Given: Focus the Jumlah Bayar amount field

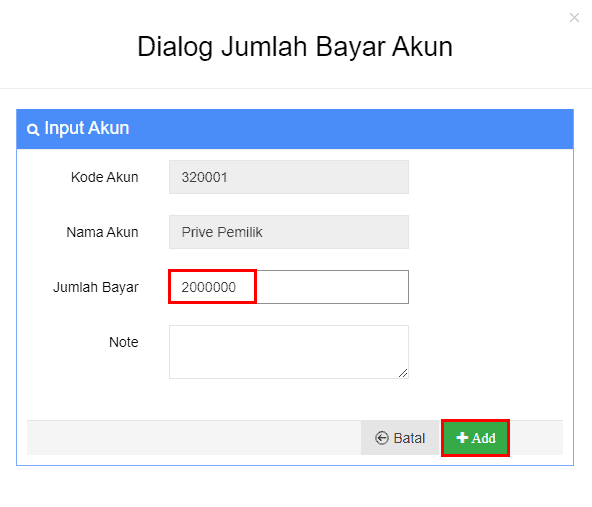Looking at the screenshot, I should (289, 287).
